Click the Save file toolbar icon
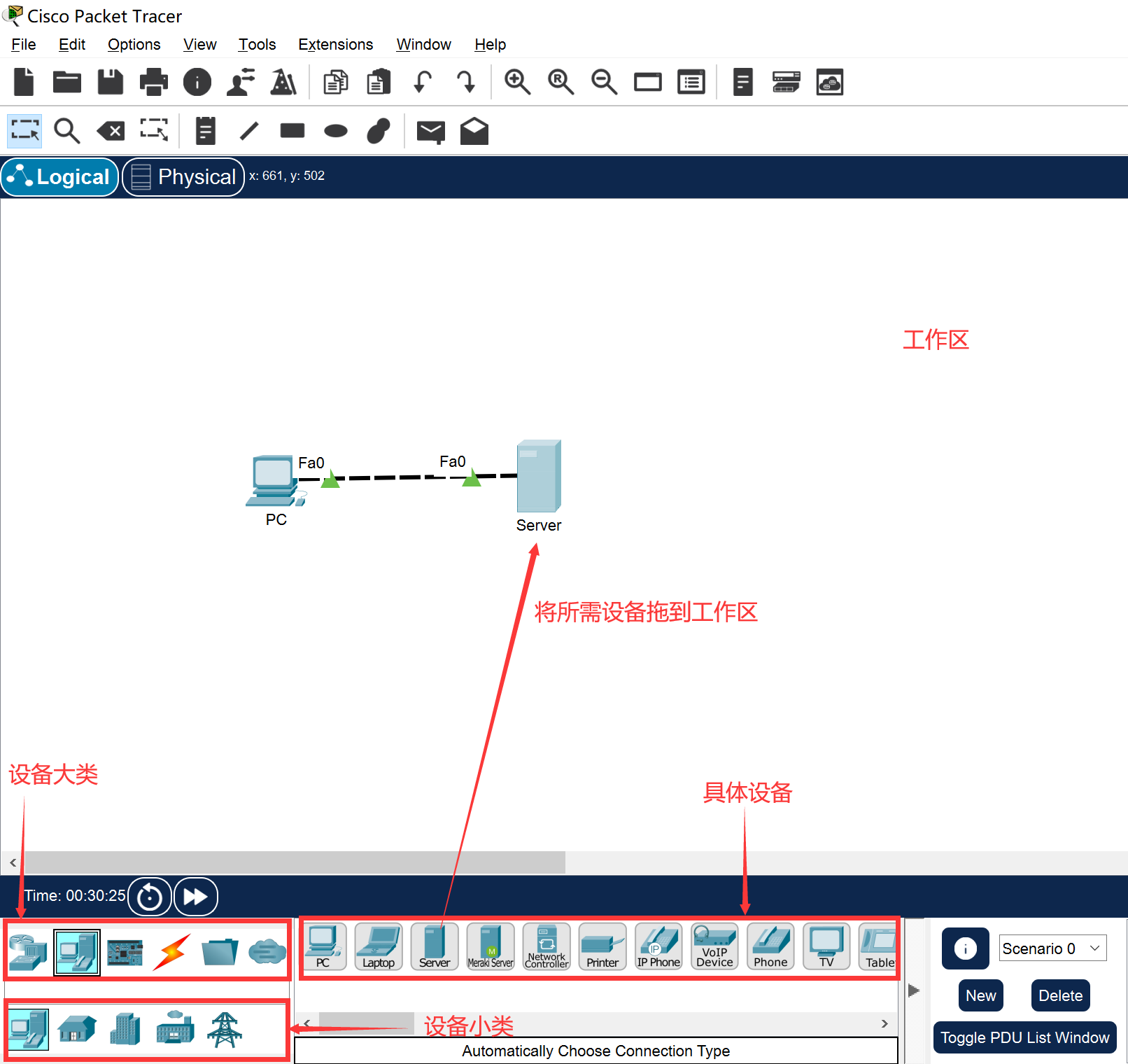The width and height of the screenshot is (1128, 1064). pyautogui.click(x=110, y=82)
